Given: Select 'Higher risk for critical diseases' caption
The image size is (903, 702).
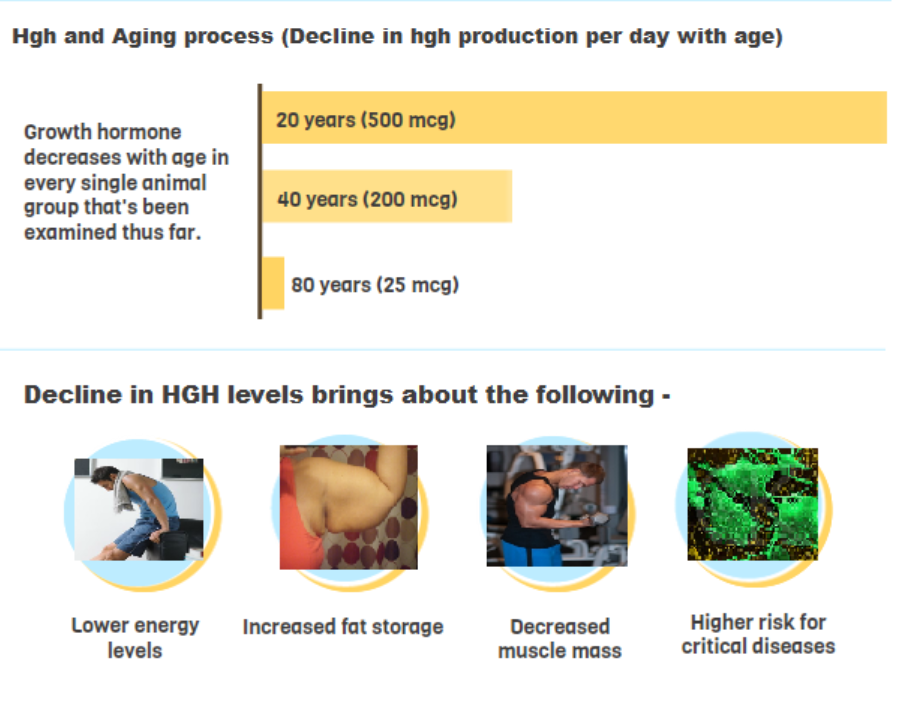Looking at the screenshot, I should [x=758, y=634].
